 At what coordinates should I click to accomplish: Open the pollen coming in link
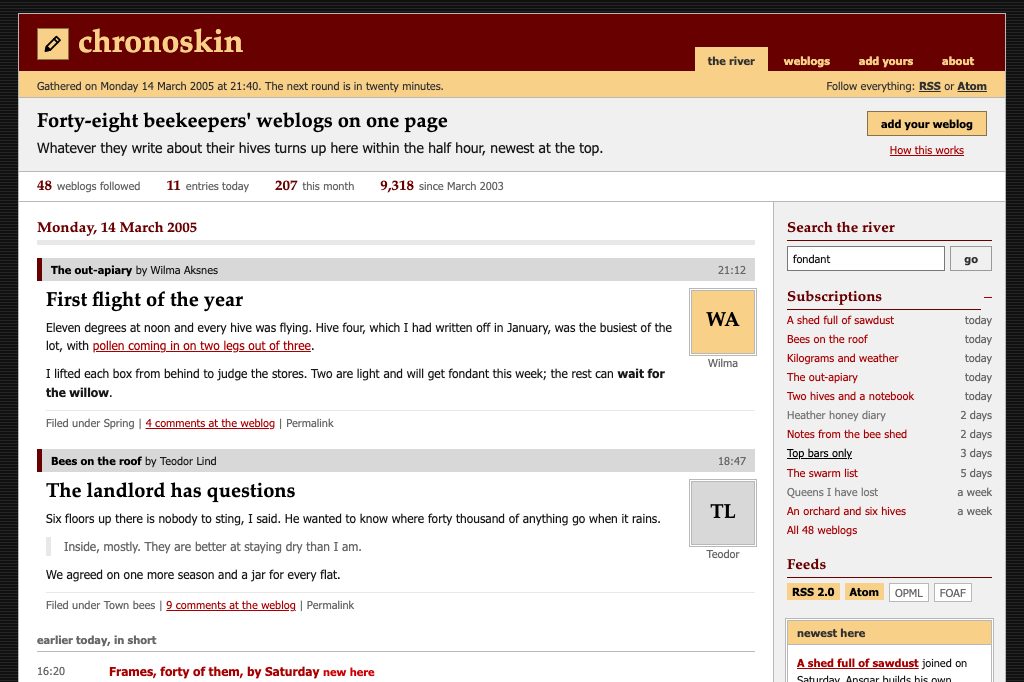tap(202, 346)
